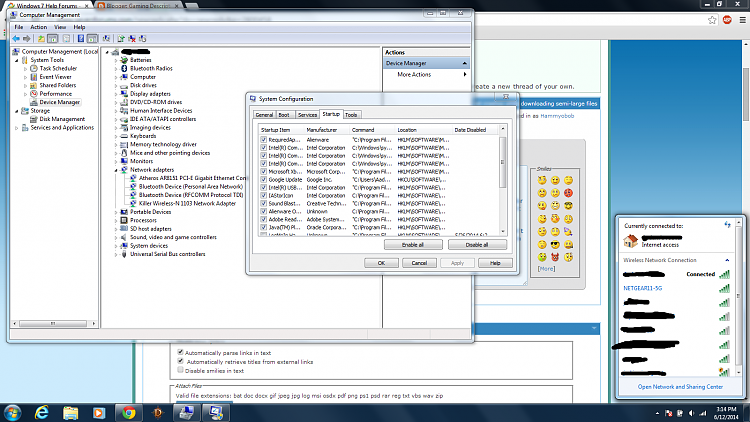The image size is (750, 422).
Task: Click the Scan for hardware changes toolbar icon
Action: point(106,39)
